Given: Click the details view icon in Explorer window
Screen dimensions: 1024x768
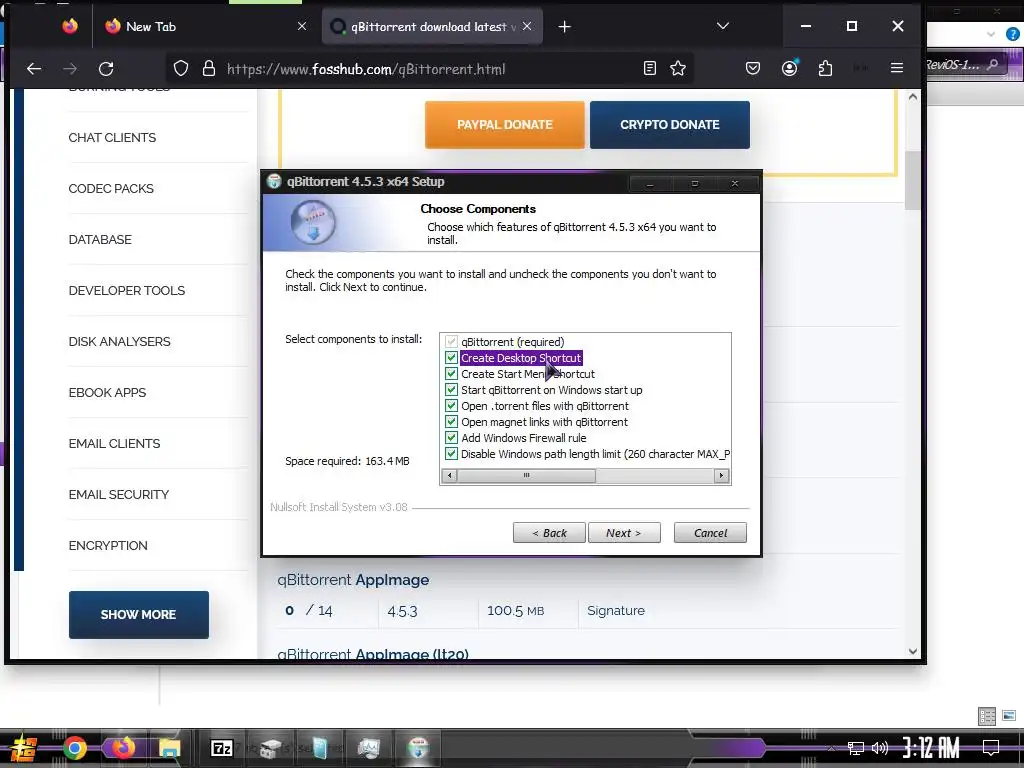Looking at the screenshot, I should pyautogui.click(x=987, y=716).
